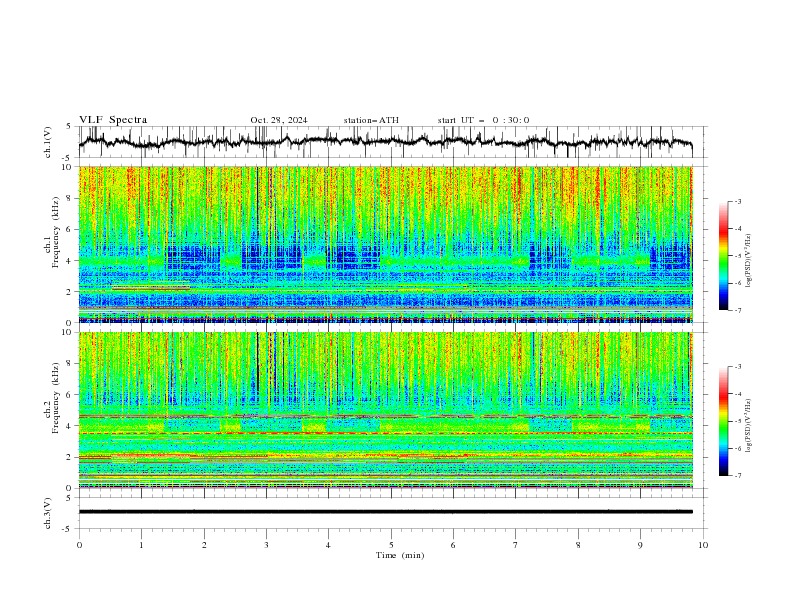
Task: Click the "VLF Spectra" plot title
Action: [x=113, y=120]
